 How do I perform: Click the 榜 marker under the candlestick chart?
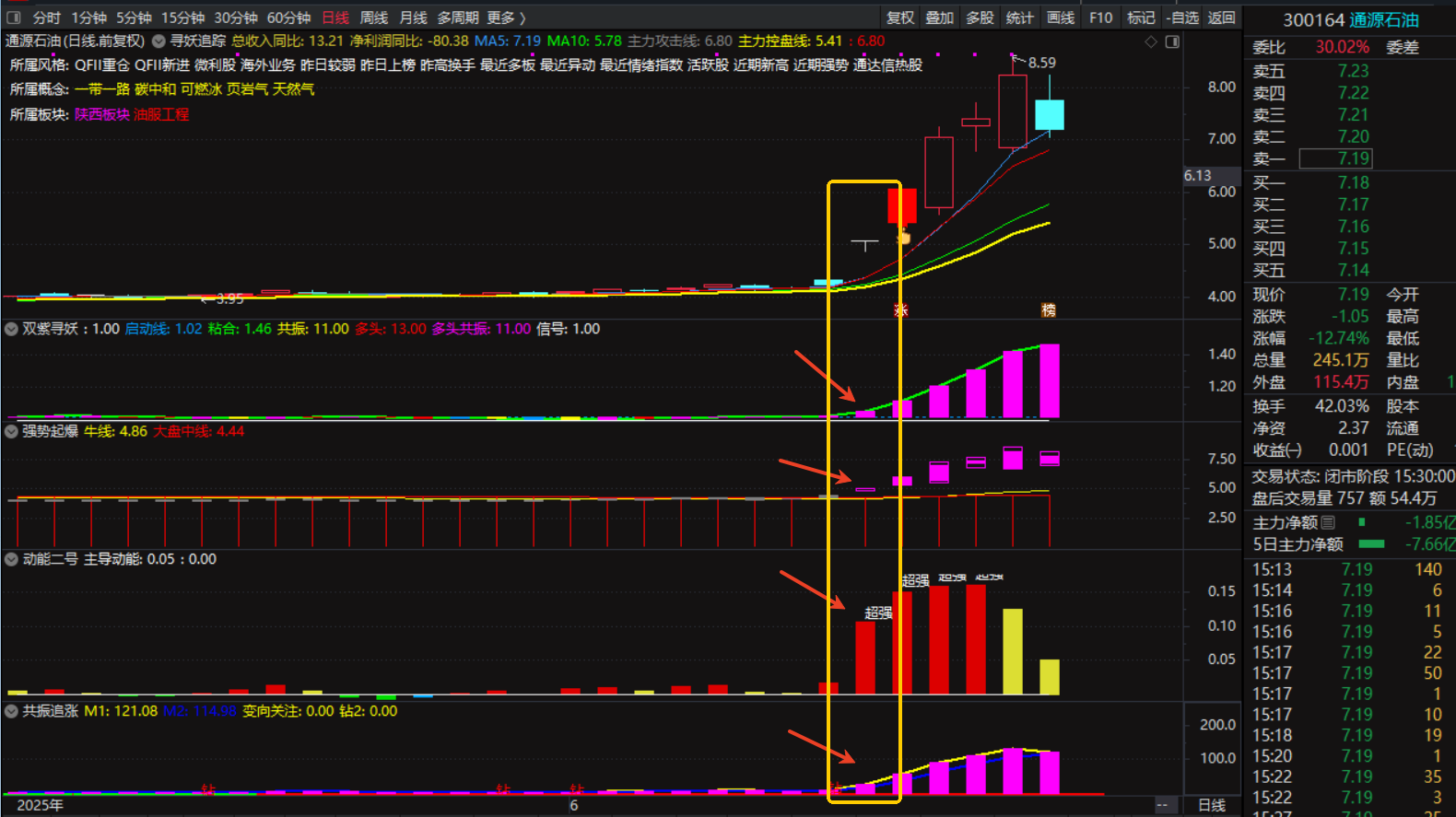click(x=1048, y=310)
